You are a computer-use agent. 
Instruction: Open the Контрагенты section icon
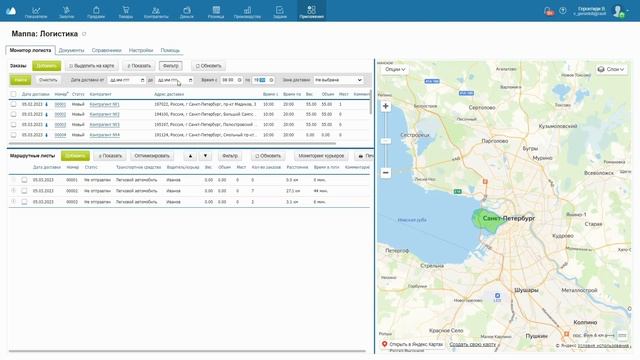coord(156,11)
